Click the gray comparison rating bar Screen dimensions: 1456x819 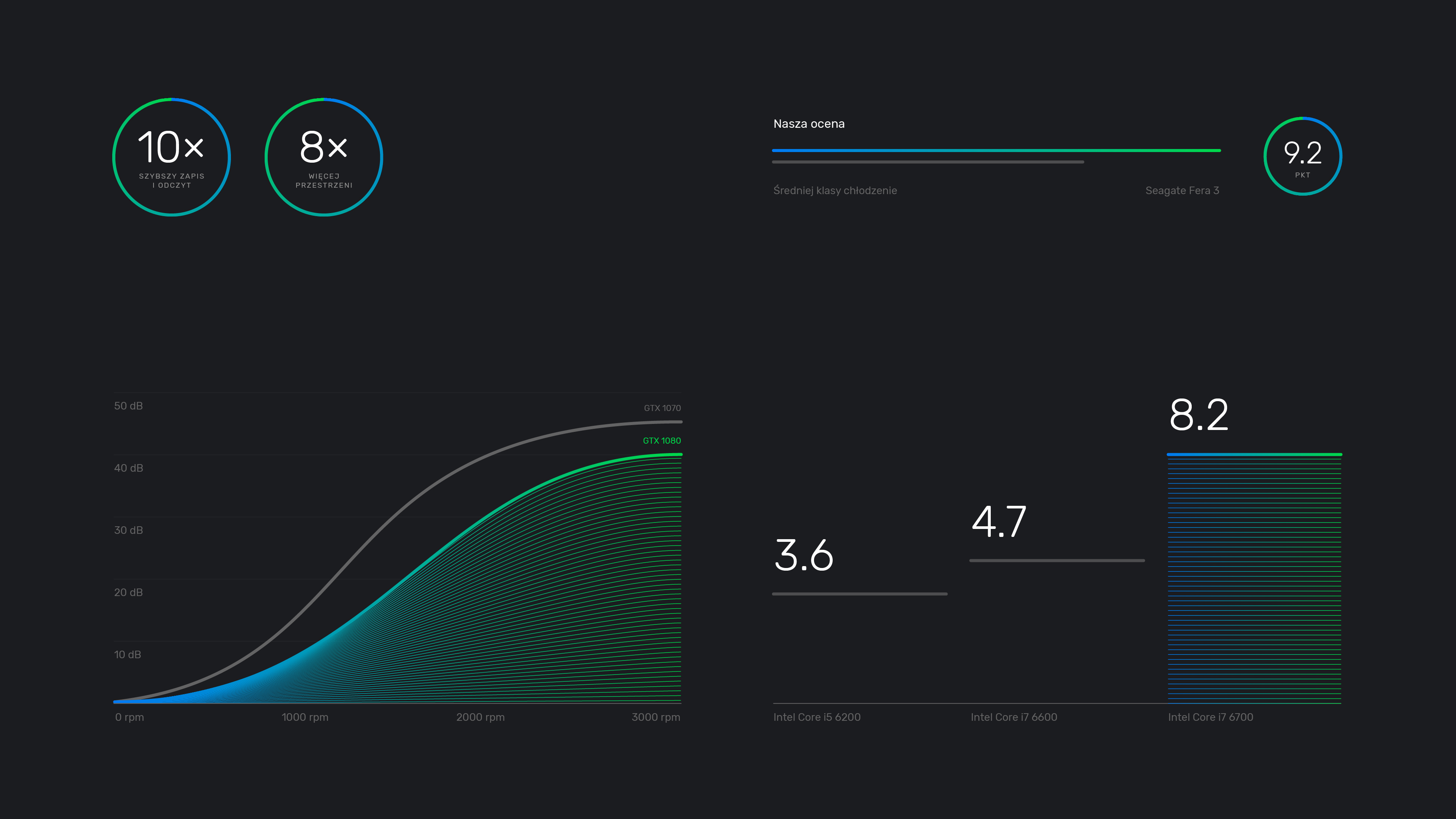[928, 162]
